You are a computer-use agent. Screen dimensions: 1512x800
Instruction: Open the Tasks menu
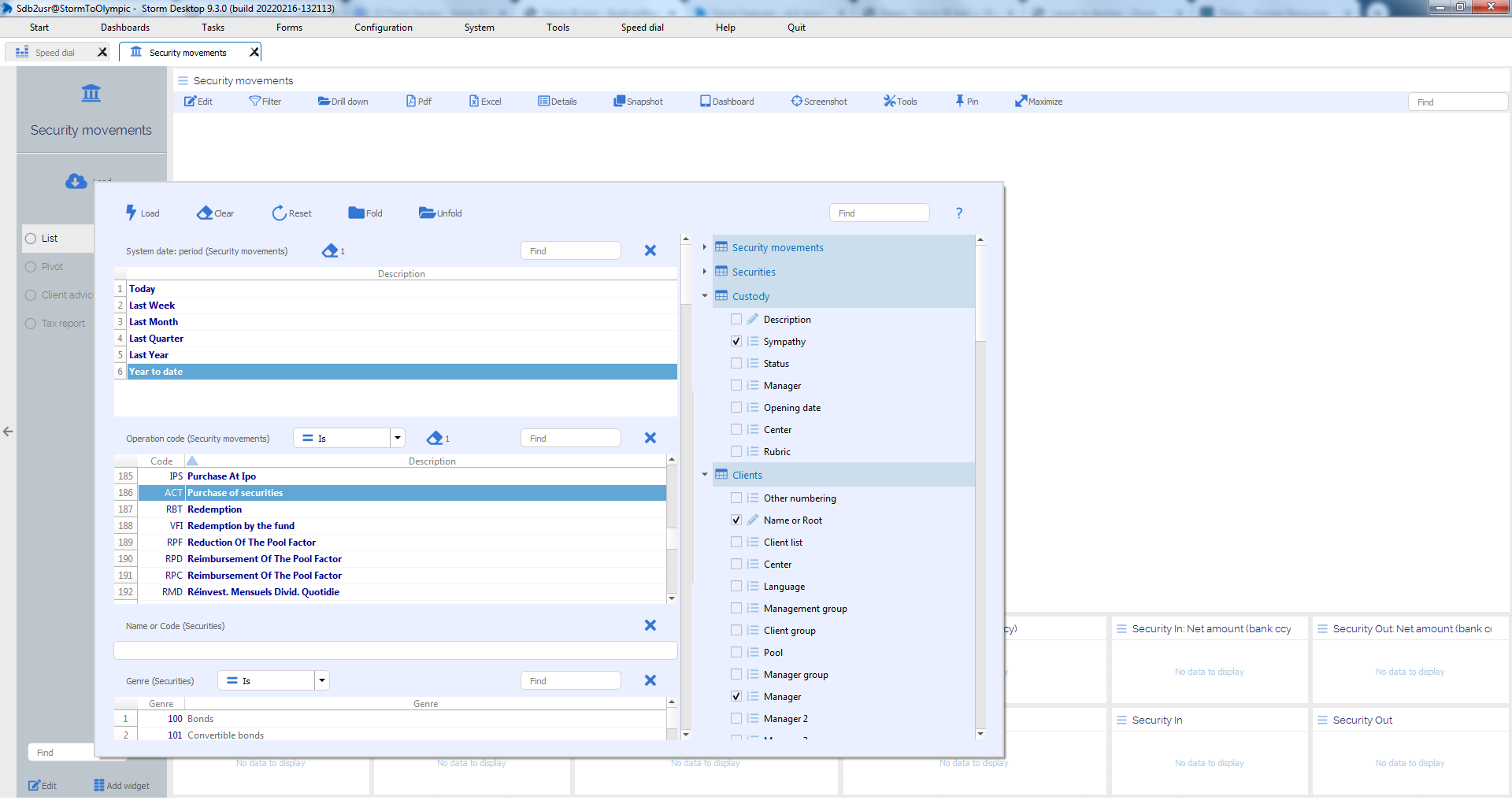213,28
